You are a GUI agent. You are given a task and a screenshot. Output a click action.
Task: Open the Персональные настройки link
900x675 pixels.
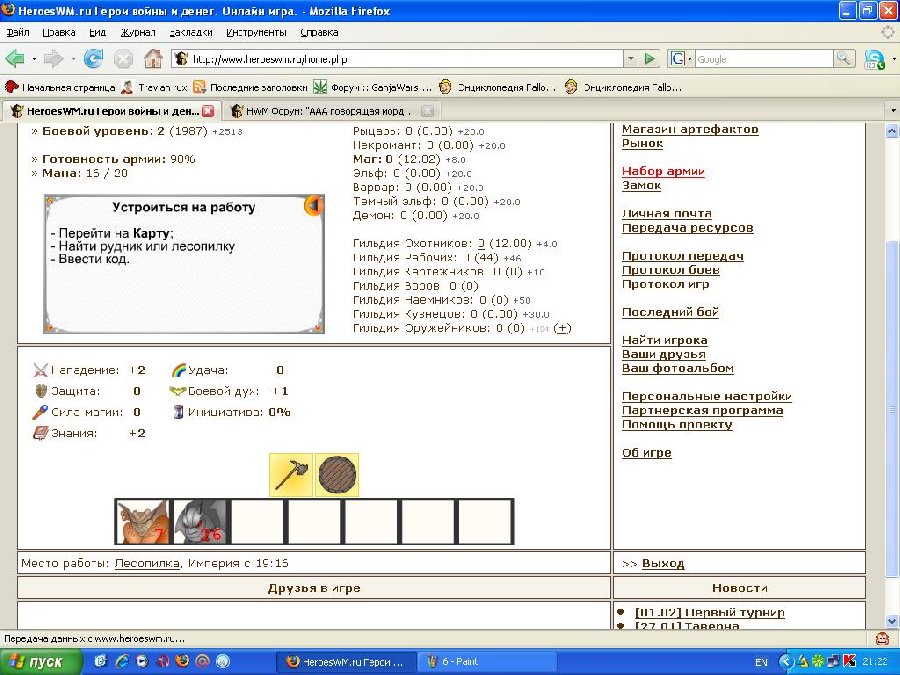707,396
